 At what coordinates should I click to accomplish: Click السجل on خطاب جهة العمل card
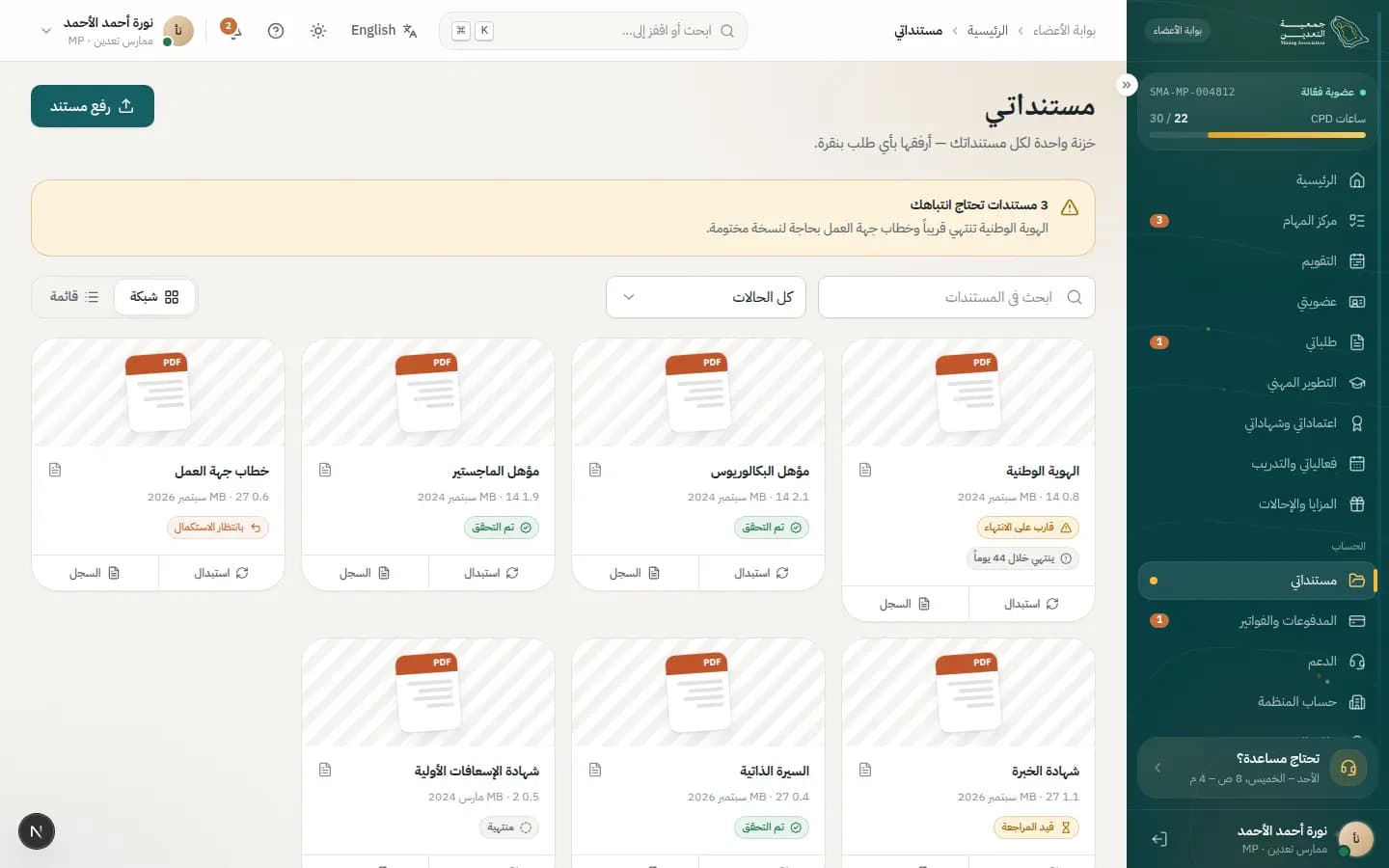click(x=95, y=573)
